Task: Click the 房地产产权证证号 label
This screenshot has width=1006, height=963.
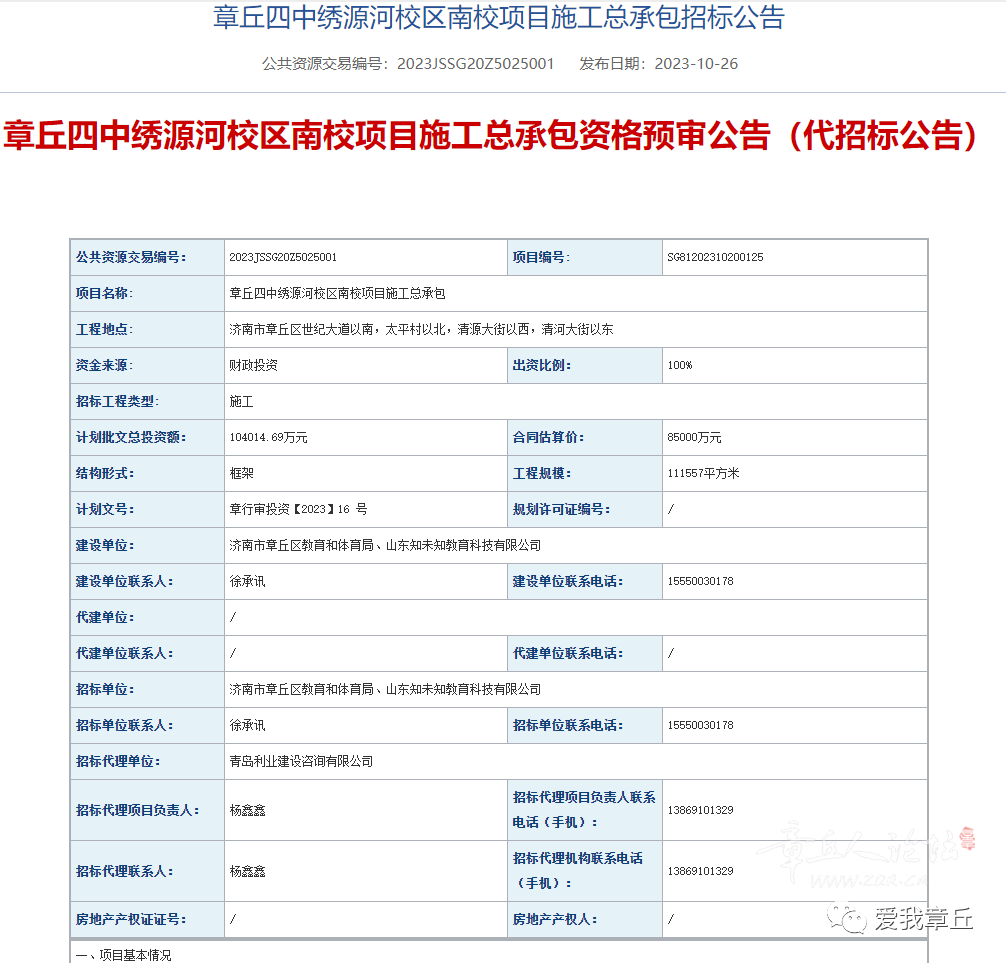Action: 131,919
